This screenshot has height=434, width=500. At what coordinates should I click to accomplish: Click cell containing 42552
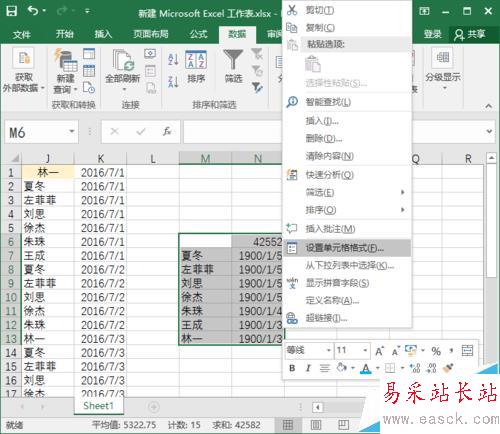(257, 242)
